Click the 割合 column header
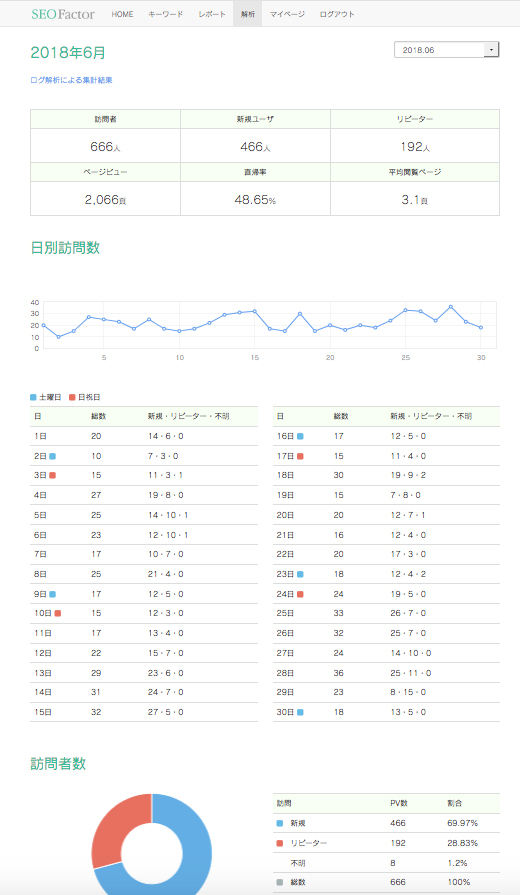The image size is (520, 895). (x=455, y=803)
